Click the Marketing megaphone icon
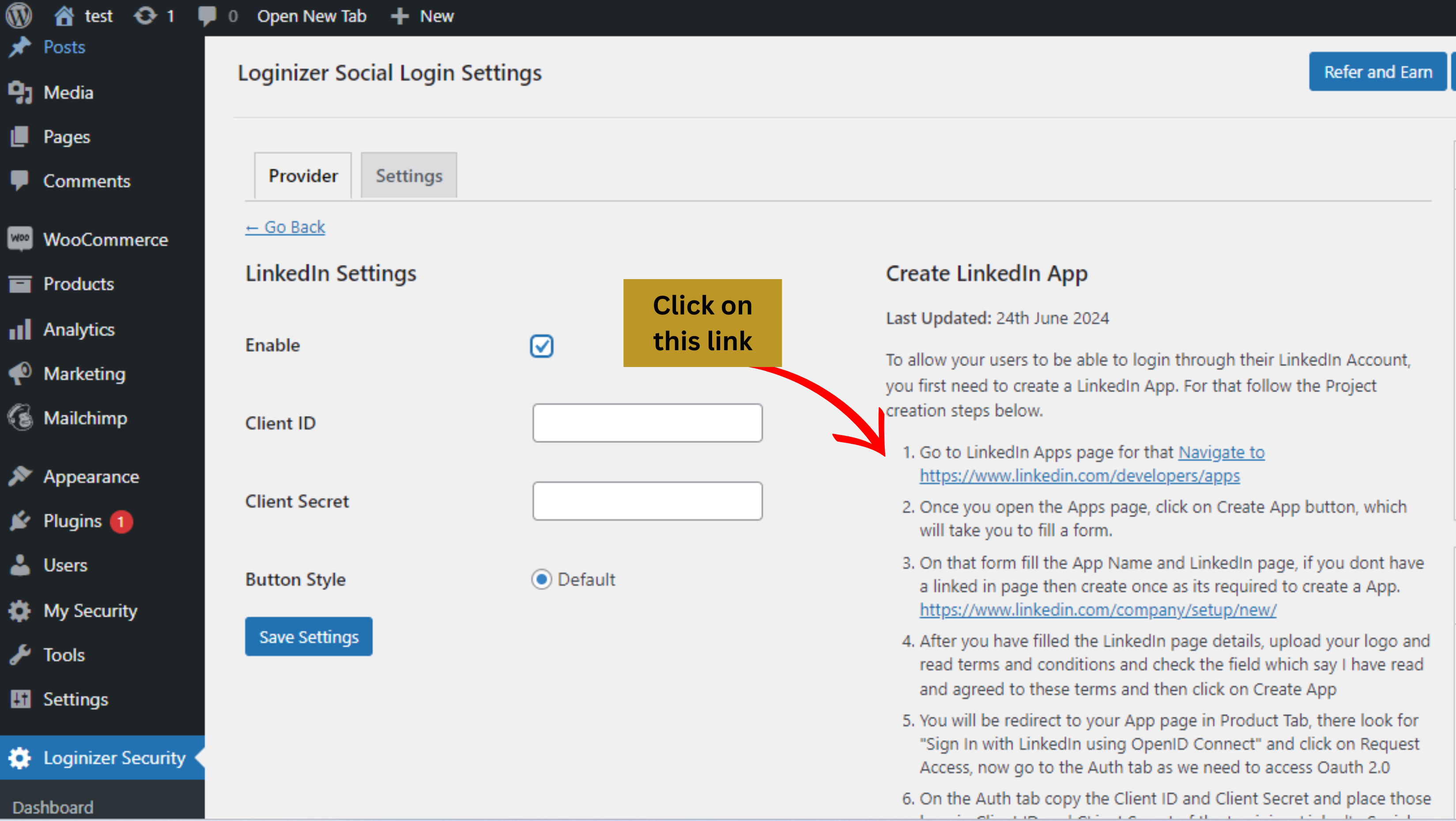The width and height of the screenshot is (1456, 821). [20, 373]
